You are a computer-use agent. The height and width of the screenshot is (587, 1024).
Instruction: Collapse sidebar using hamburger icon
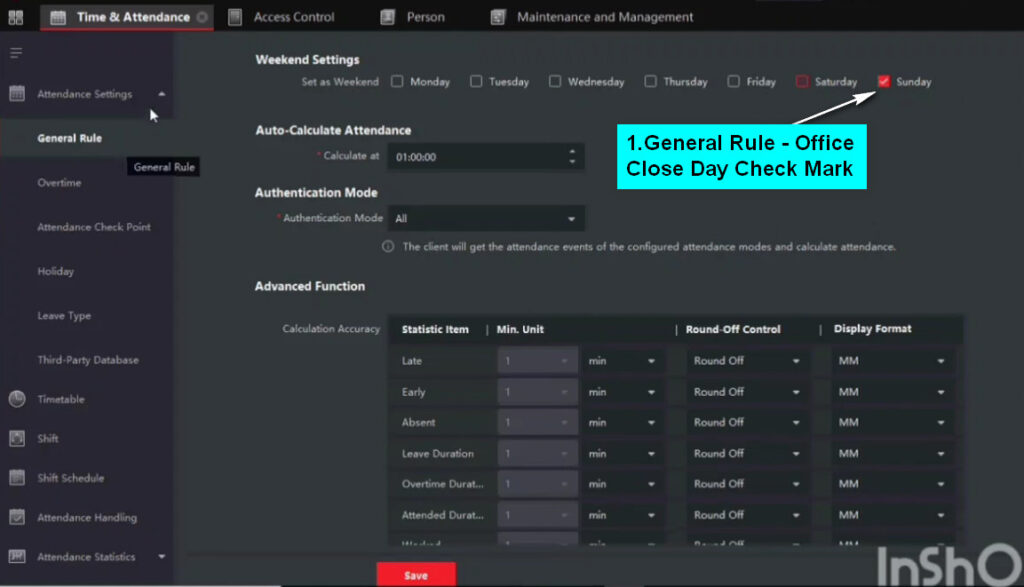point(16,53)
